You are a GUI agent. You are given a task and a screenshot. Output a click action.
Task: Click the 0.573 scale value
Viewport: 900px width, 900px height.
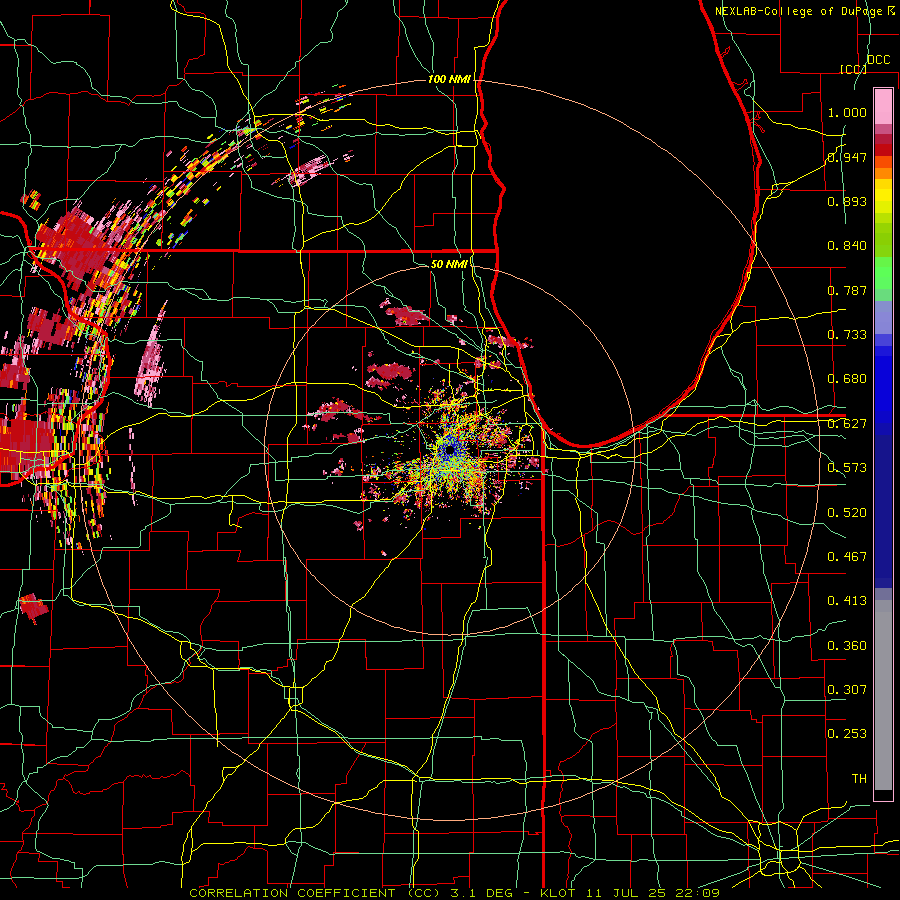click(847, 468)
